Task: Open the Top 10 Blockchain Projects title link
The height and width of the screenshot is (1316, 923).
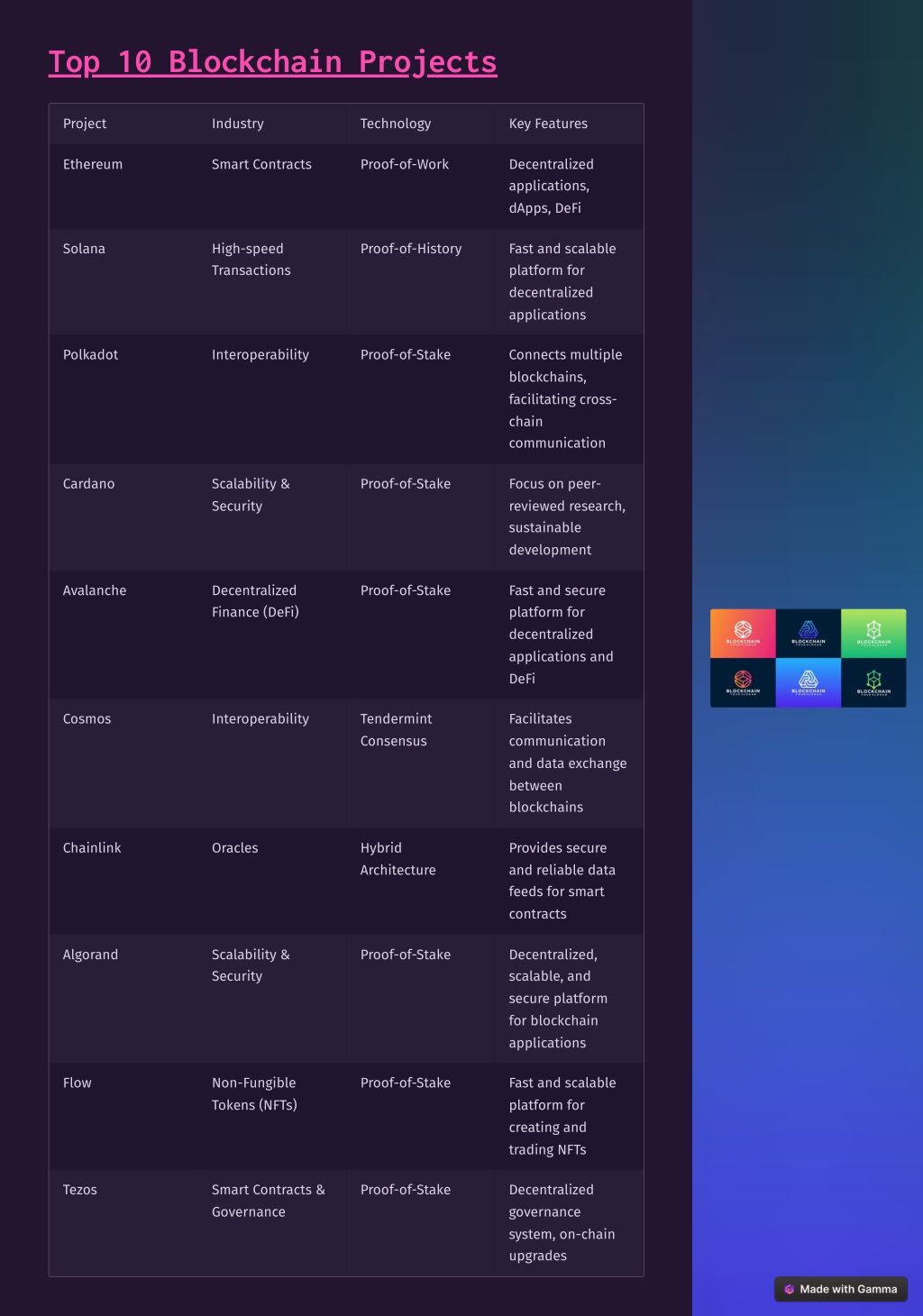Action: coord(272,61)
